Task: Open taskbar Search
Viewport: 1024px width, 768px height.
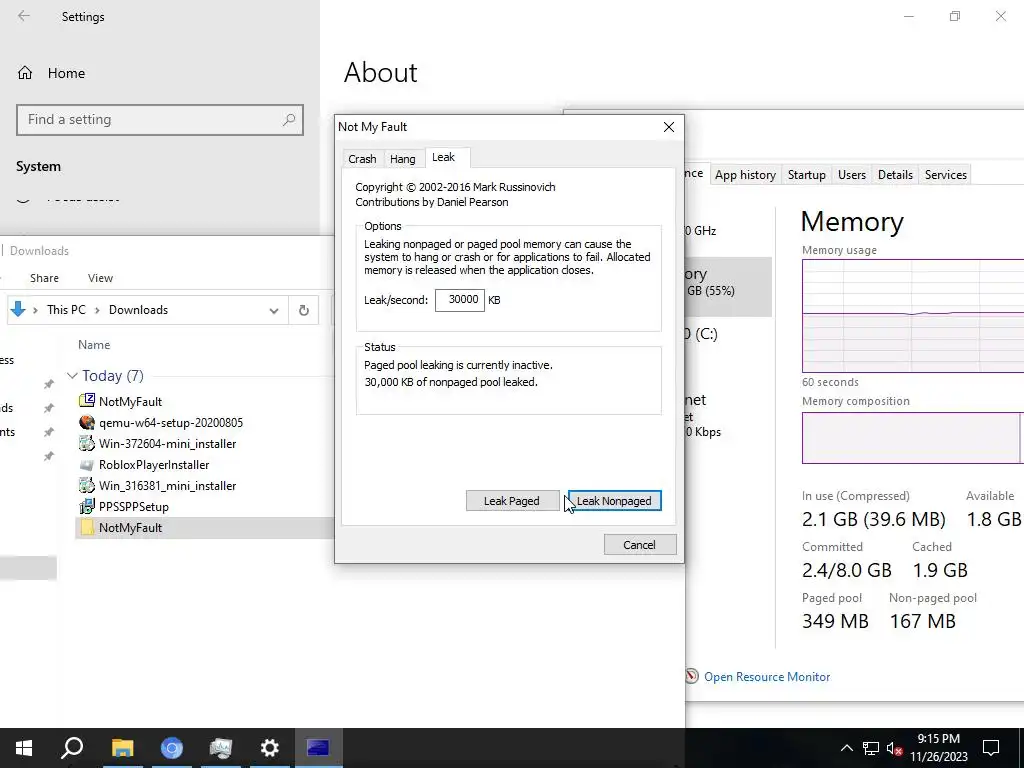Action: pyautogui.click(x=72, y=748)
